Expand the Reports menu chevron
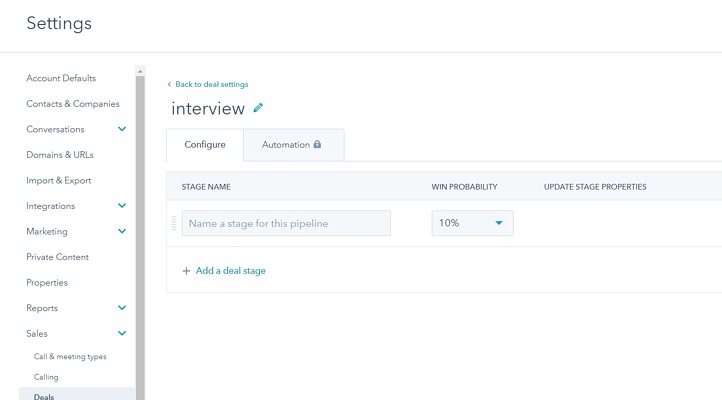Screen dimensions: 722x400 pyautogui.click(x=122, y=307)
